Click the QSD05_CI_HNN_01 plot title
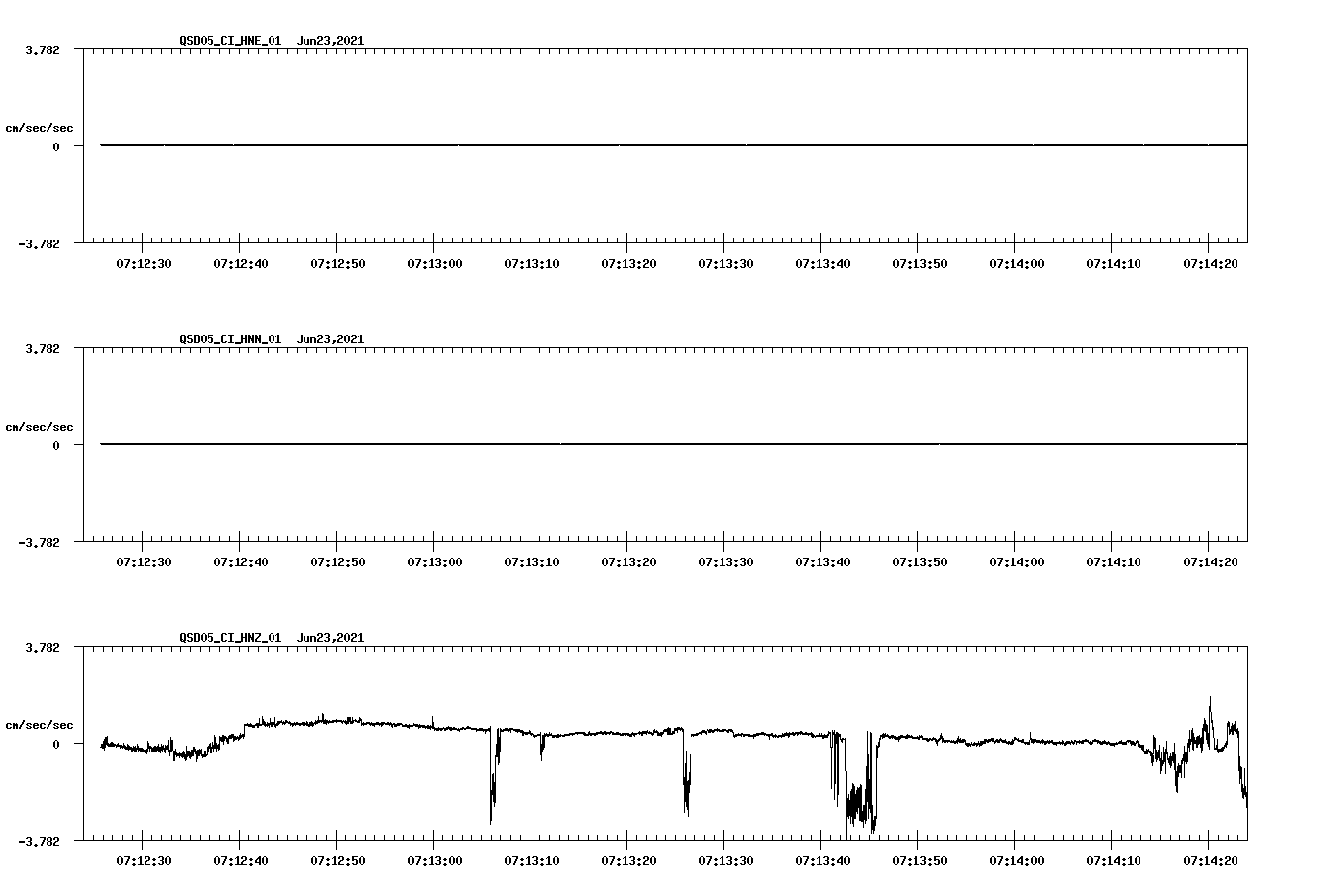Screen dimensions: 1317x896 point(272,339)
